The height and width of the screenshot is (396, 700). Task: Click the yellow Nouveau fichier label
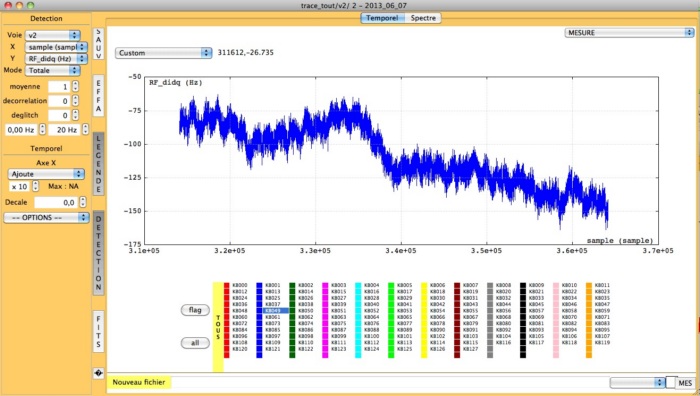point(139,382)
